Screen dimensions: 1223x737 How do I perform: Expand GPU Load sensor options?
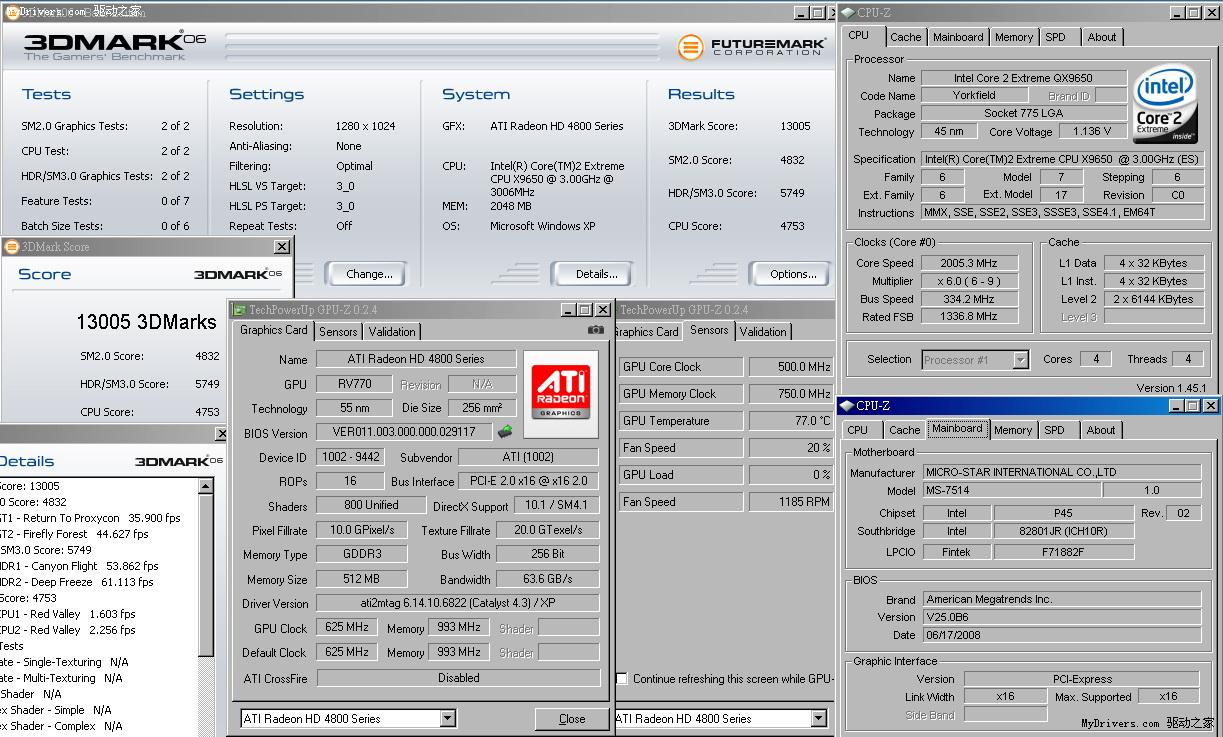tap(681, 475)
